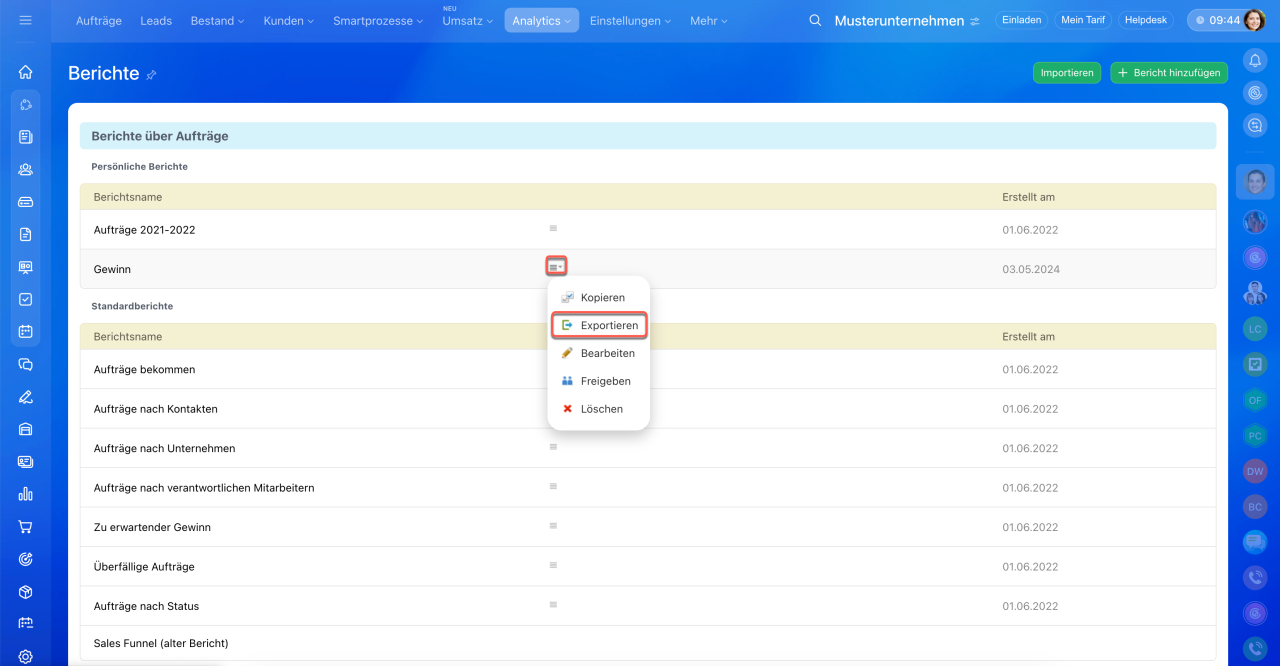
Task: Select Exportieren from the context menu
Action: point(600,325)
